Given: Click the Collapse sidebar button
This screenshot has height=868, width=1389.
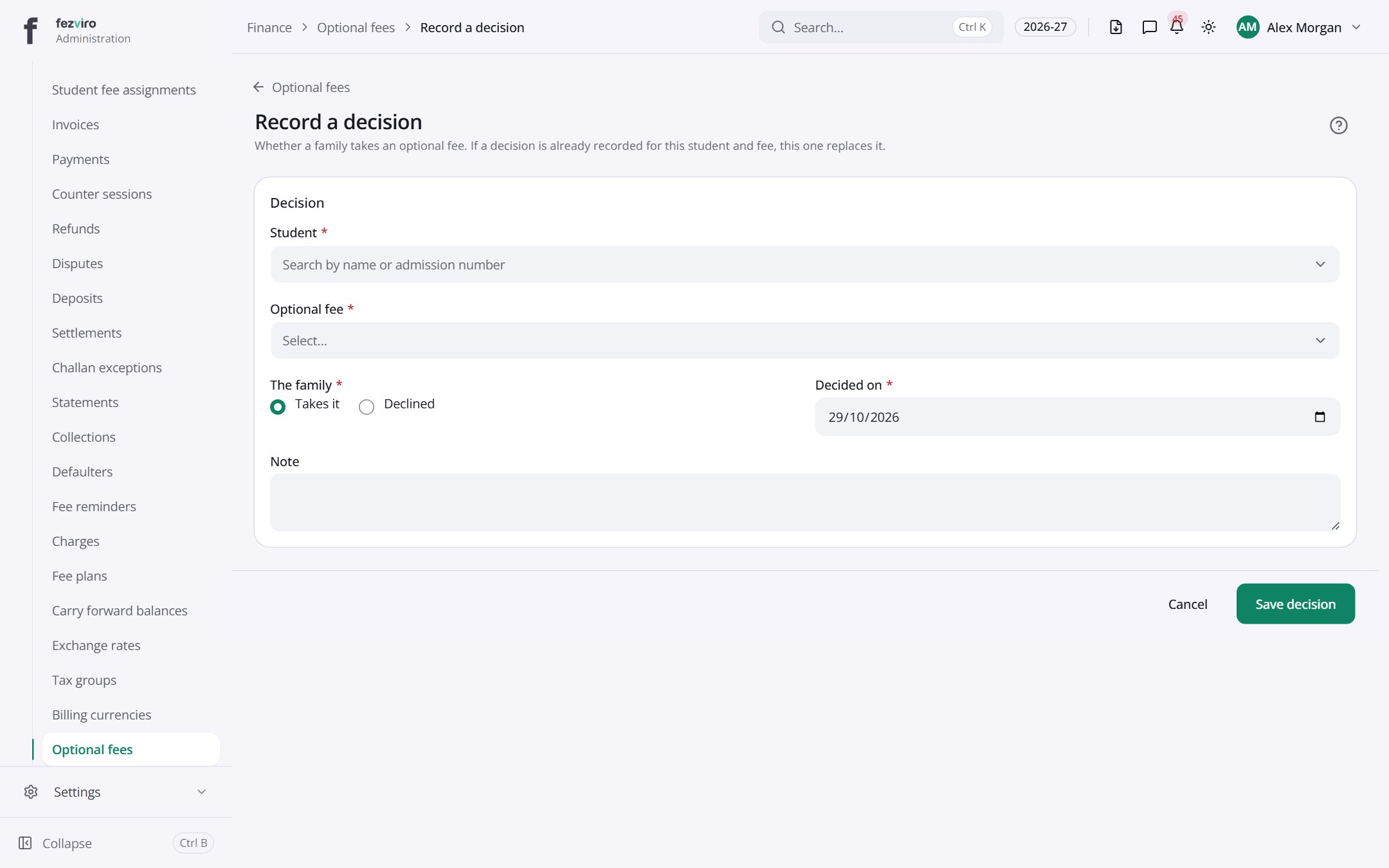Looking at the screenshot, I should (x=116, y=843).
